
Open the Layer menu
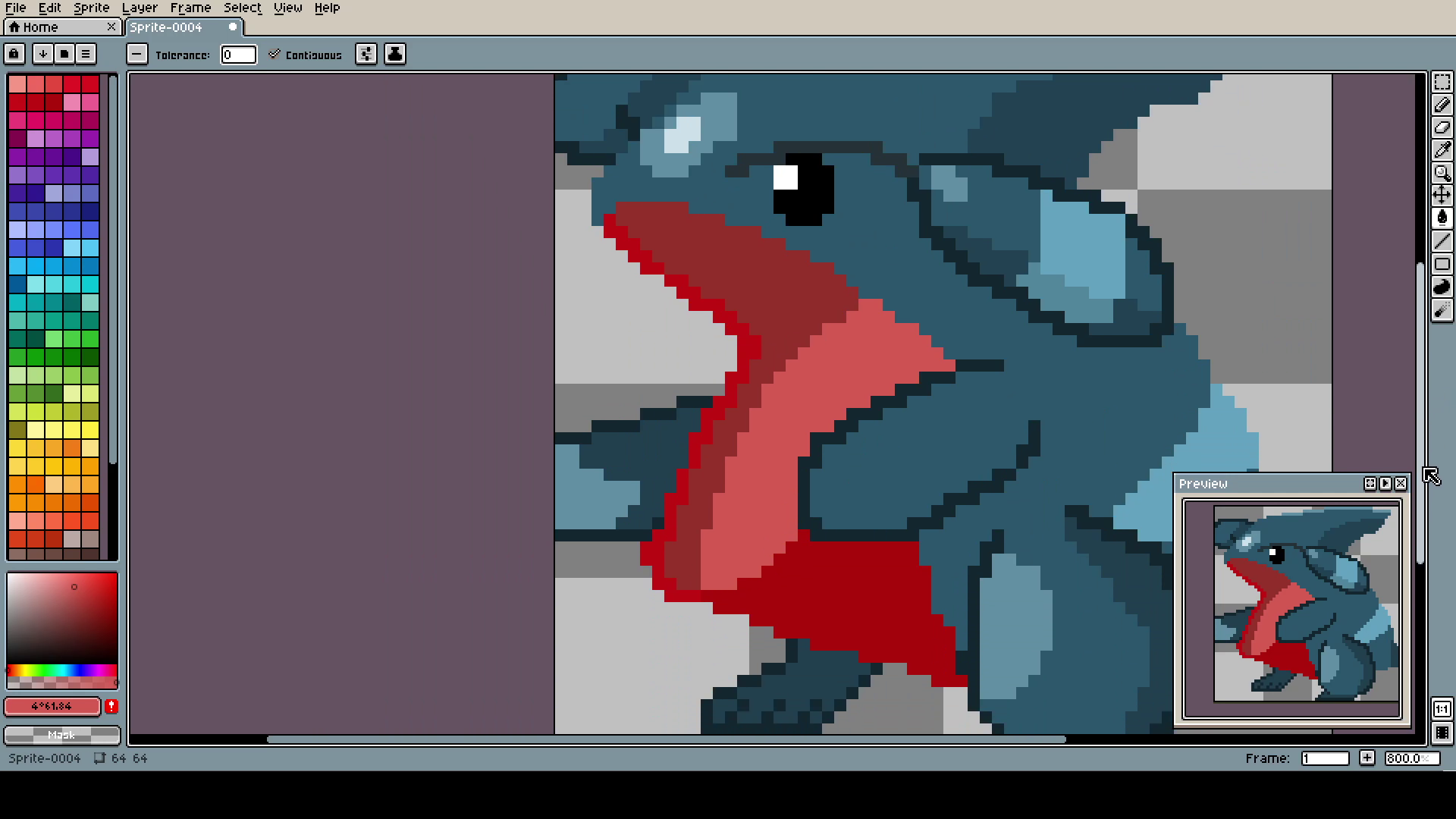coord(140,8)
